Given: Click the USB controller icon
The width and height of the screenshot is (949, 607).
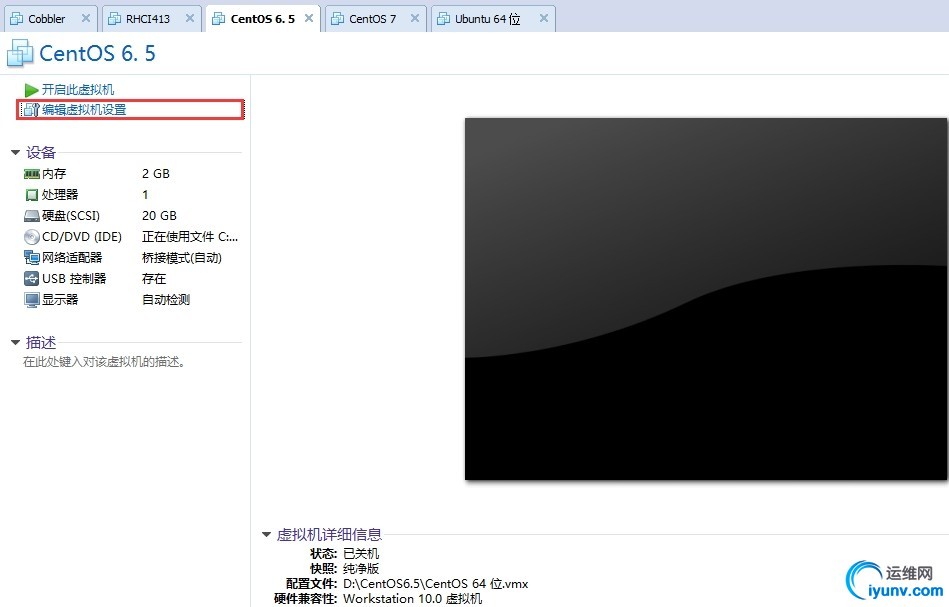Looking at the screenshot, I should coord(31,279).
